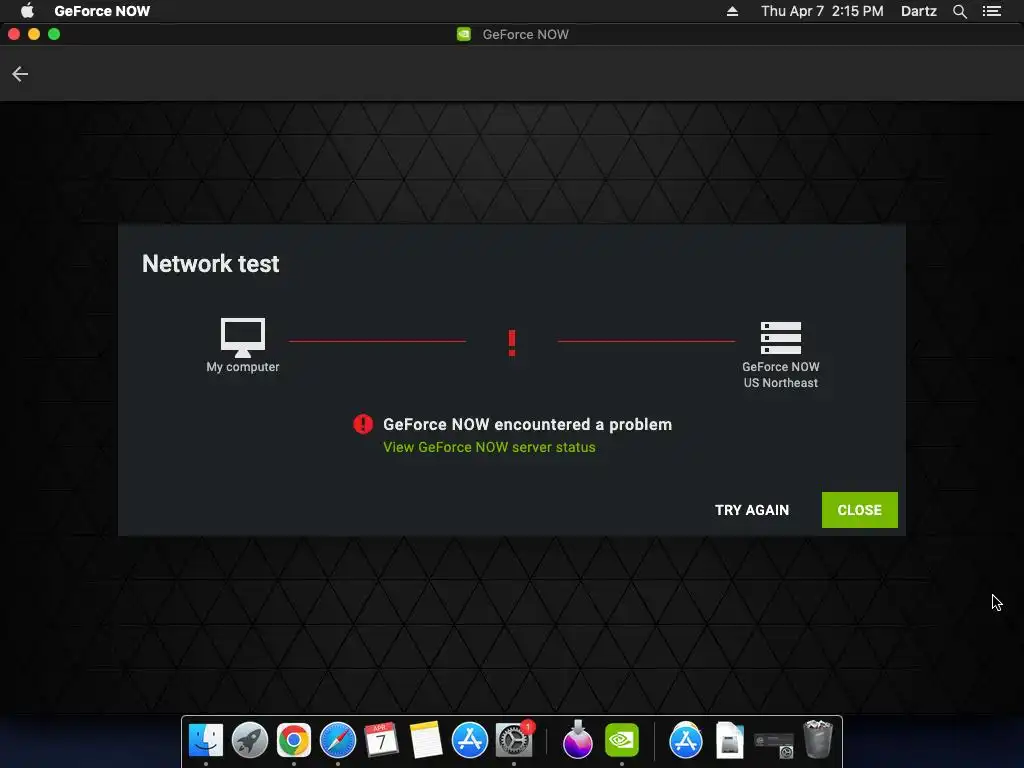Open the purple orb downloader app in the Dock
This screenshot has height=768, width=1024.
point(577,741)
